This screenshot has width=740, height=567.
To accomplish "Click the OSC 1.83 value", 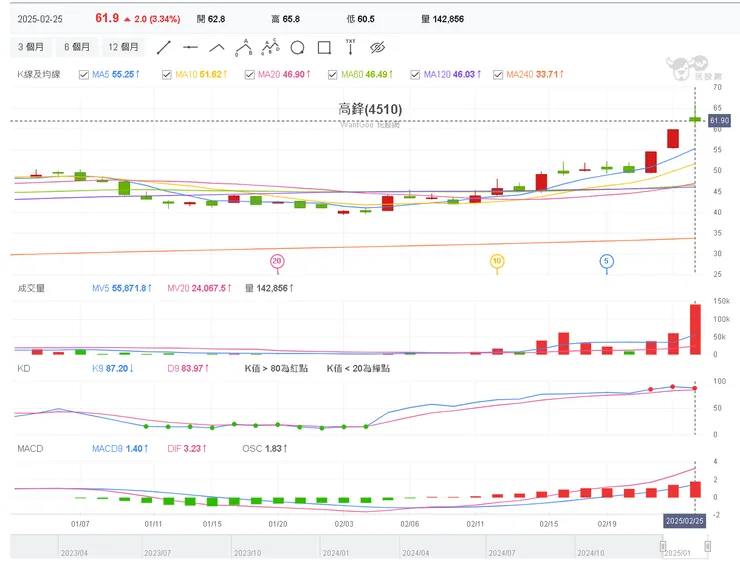I will pos(265,449).
